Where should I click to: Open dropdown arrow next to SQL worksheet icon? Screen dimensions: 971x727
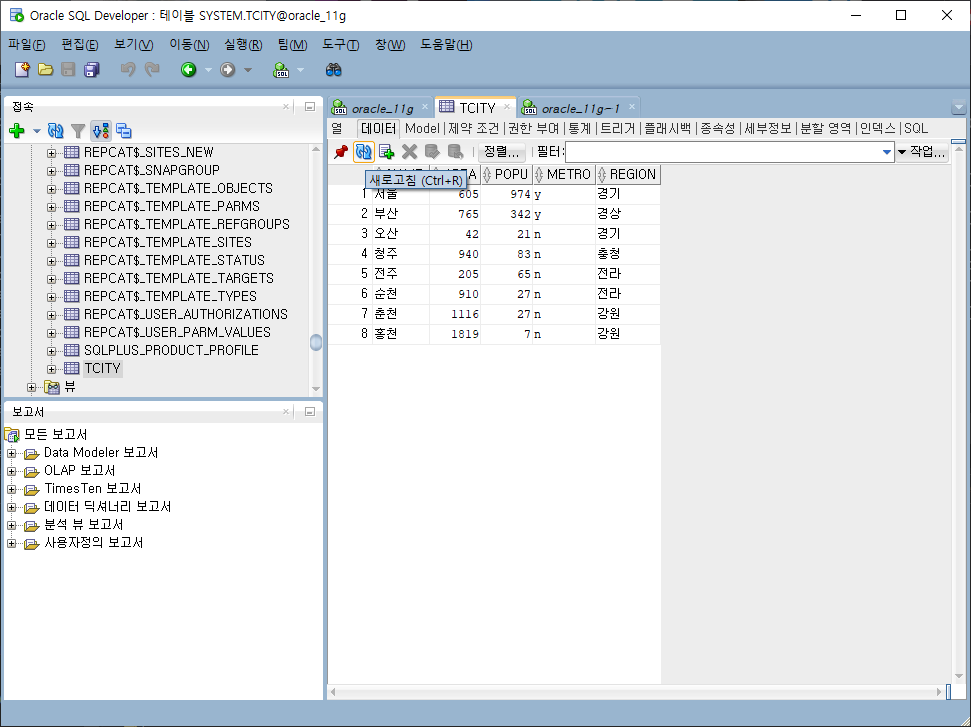tap(300, 70)
